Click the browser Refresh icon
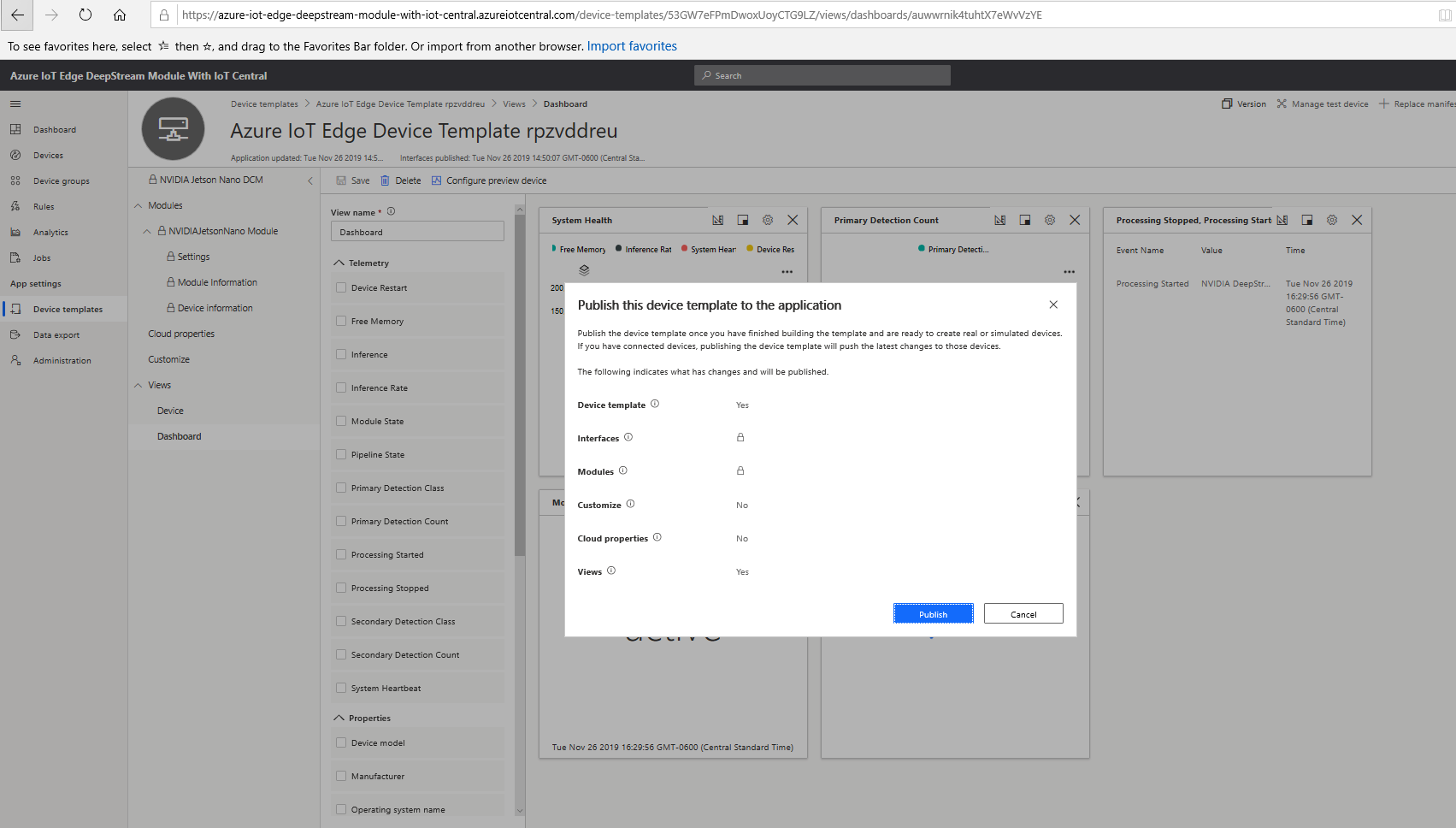1456x828 pixels. click(x=85, y=15)
